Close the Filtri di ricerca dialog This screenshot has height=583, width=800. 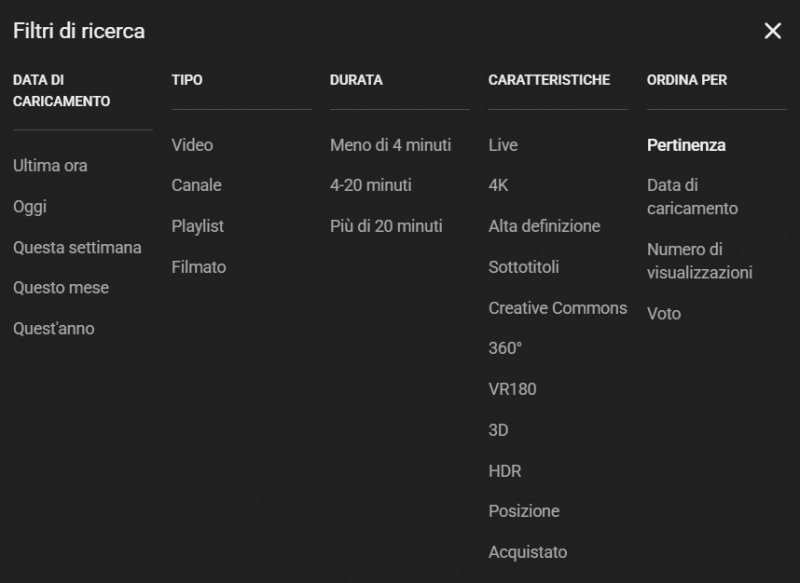pyautogui.click(x=772, y=31)
